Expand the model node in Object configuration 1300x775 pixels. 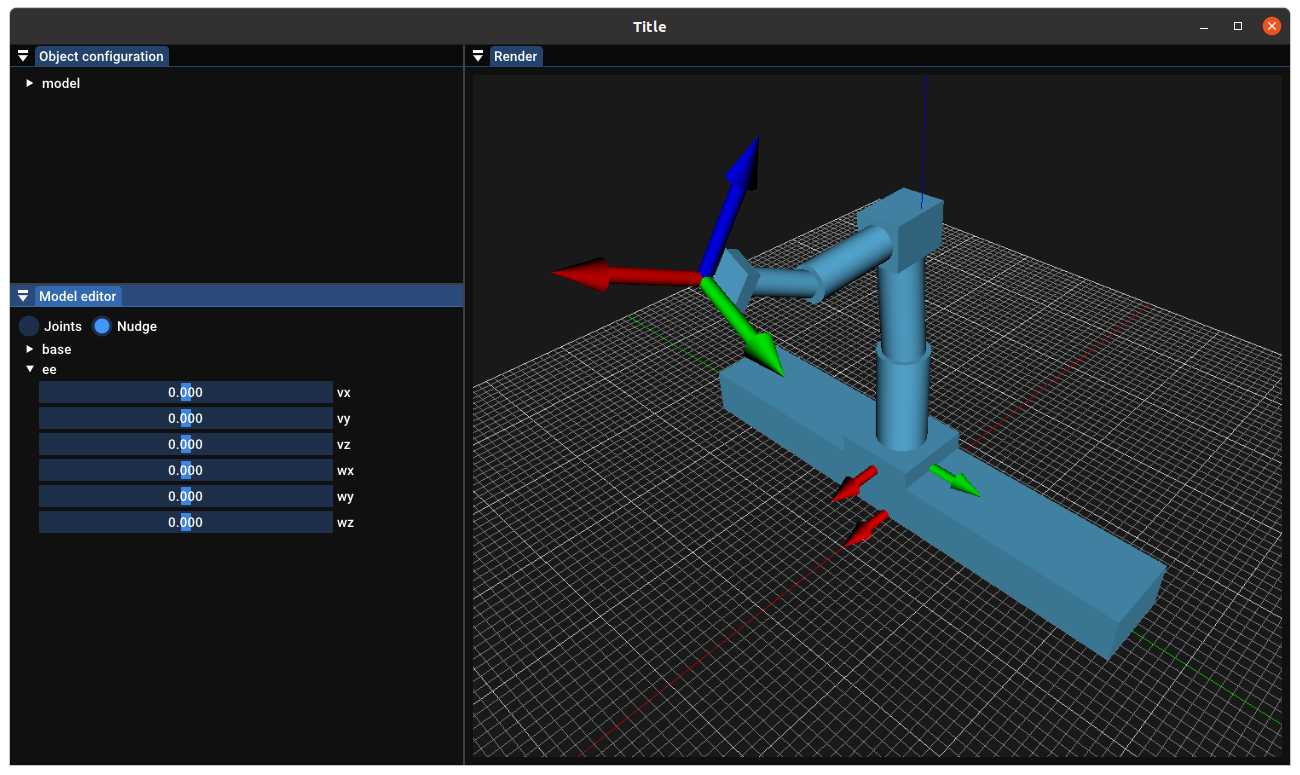tap(28, 83)
